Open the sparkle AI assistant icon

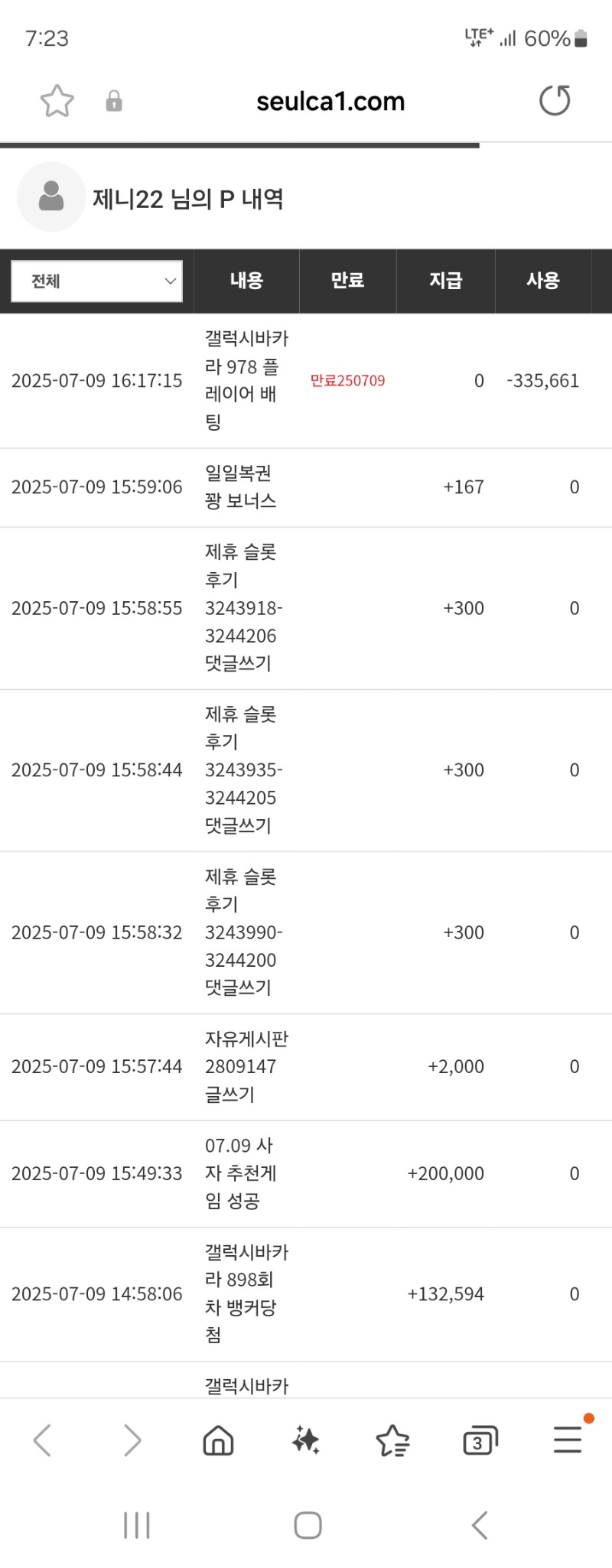pos(306,1440)
